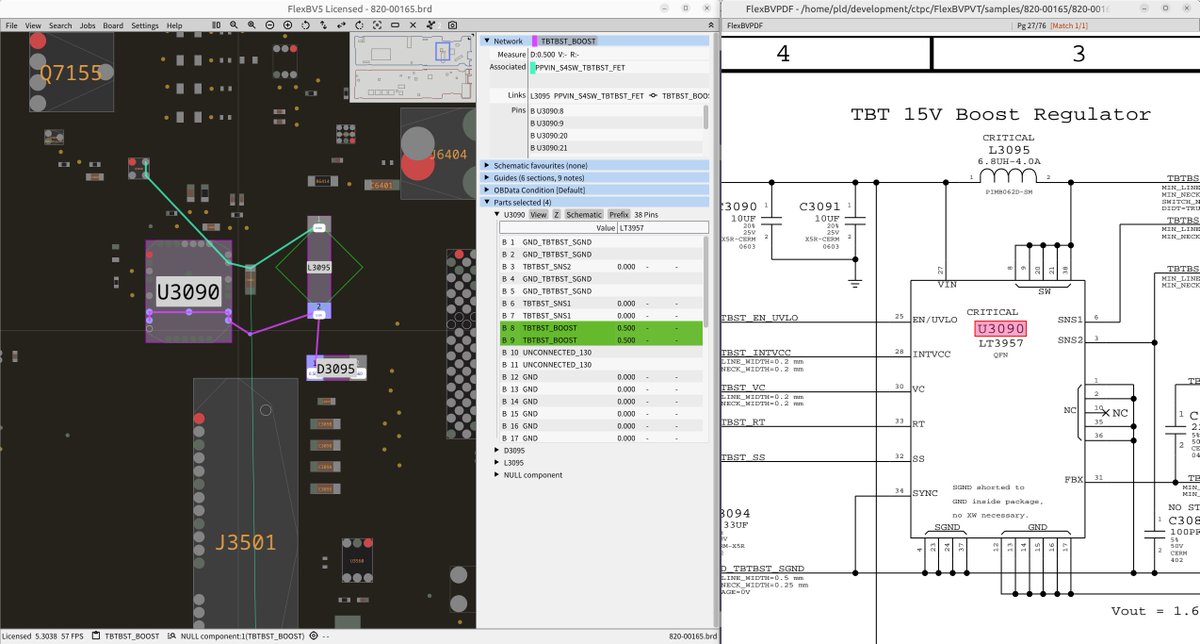Click the U3090 component on the board
Viewport: 1200px width, 644px height.
tap(189, 292)
